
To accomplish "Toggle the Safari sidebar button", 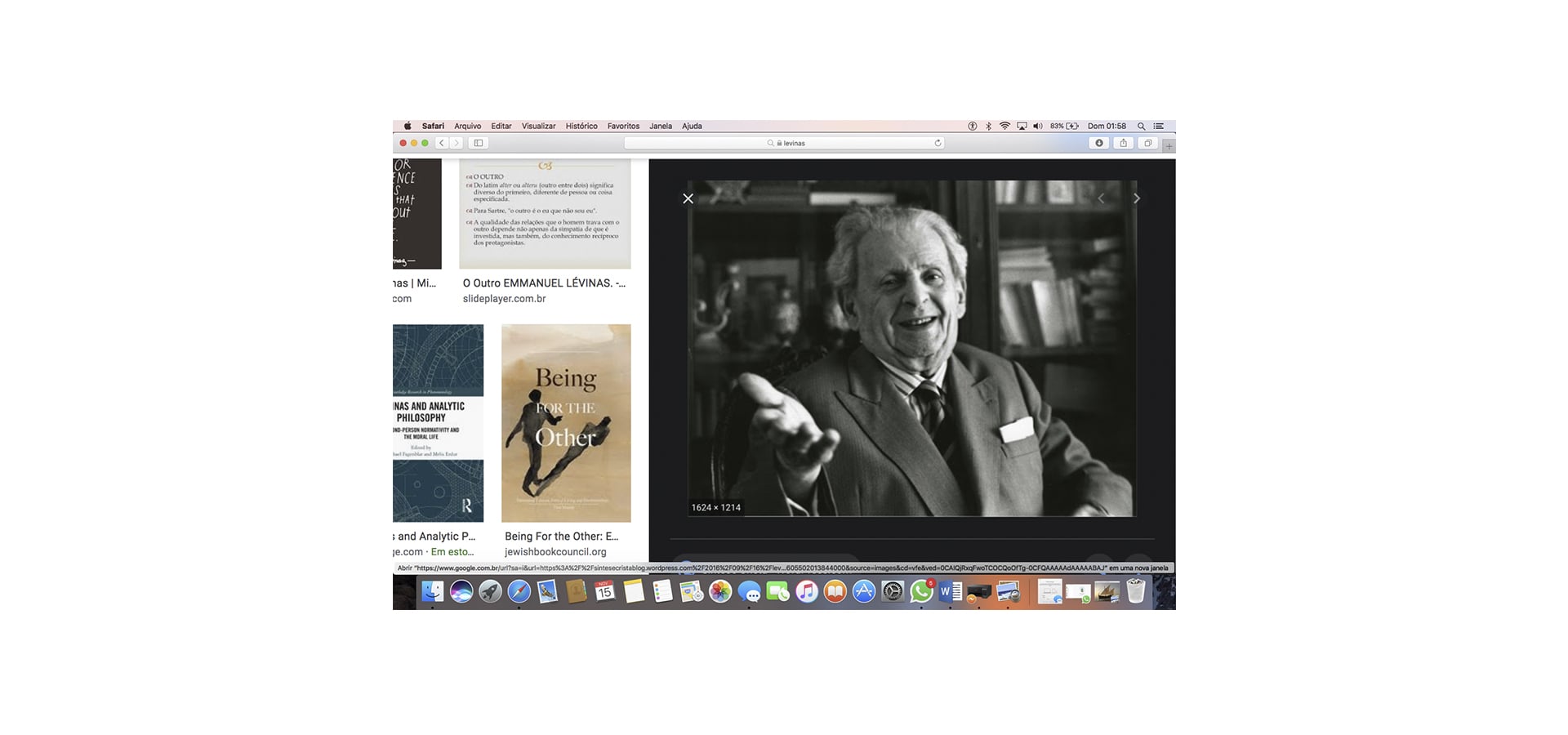I will click(x=479, y=143).
